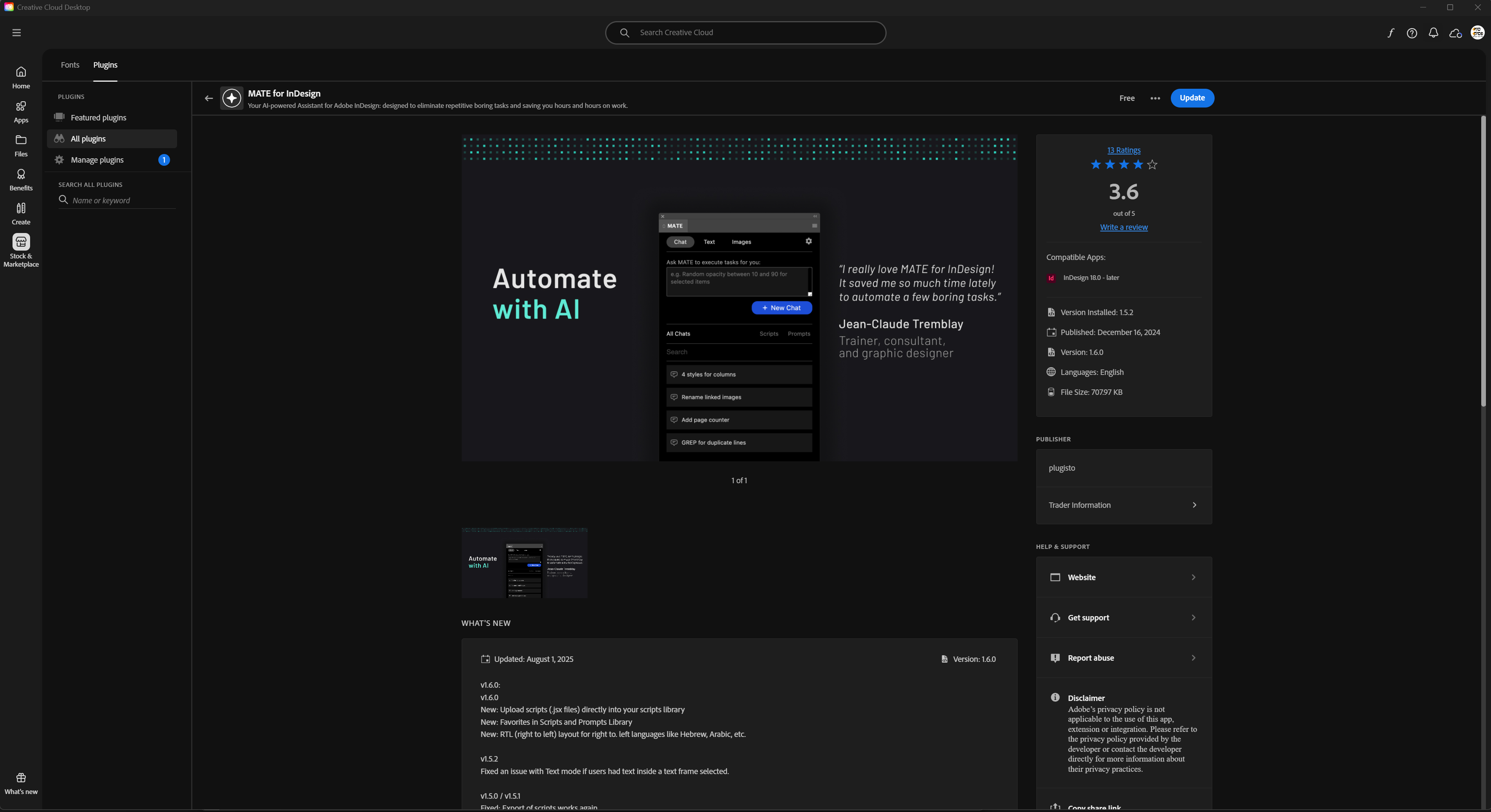The height and width of the screenshot is (812, 1491).
Task: Switch to the Fonts tab
Action: (70, 65)
